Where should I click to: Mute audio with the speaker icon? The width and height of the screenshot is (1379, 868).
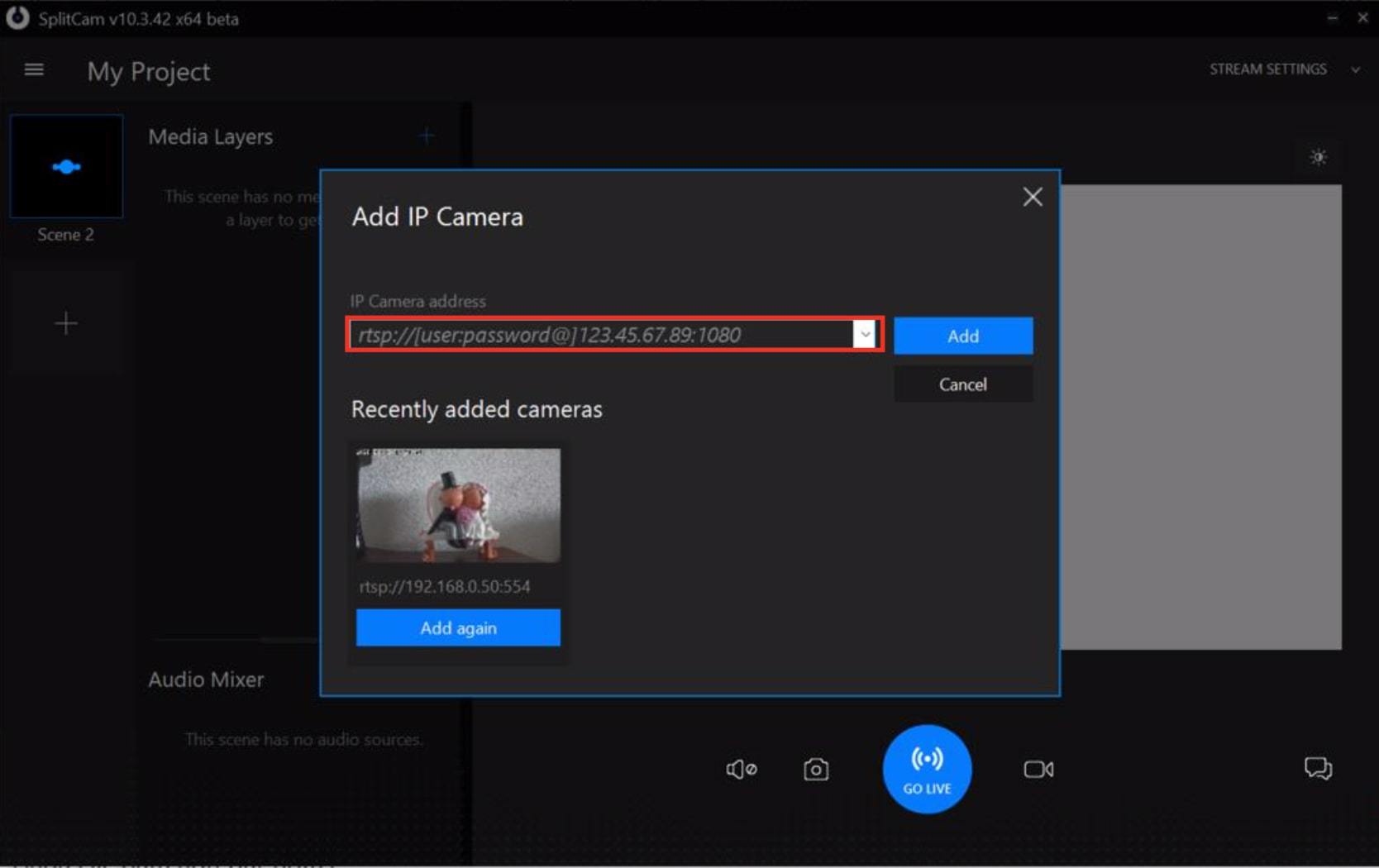click(x=741, y=770)
